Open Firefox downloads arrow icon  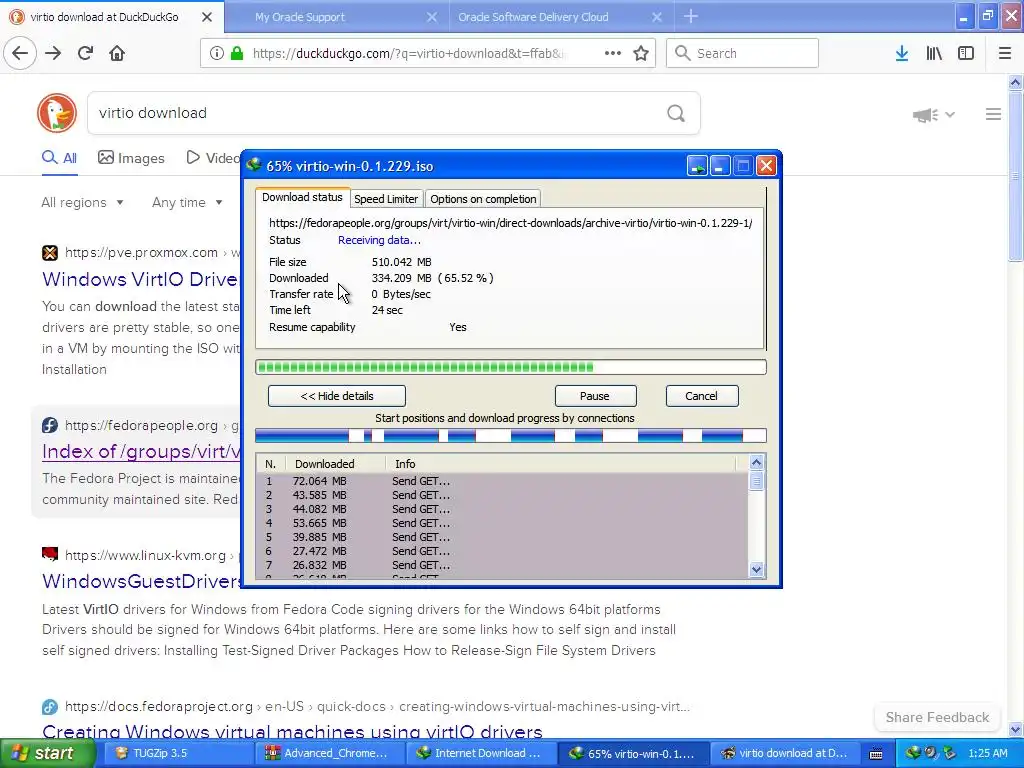pyautogui.click(x=902, y=53)
